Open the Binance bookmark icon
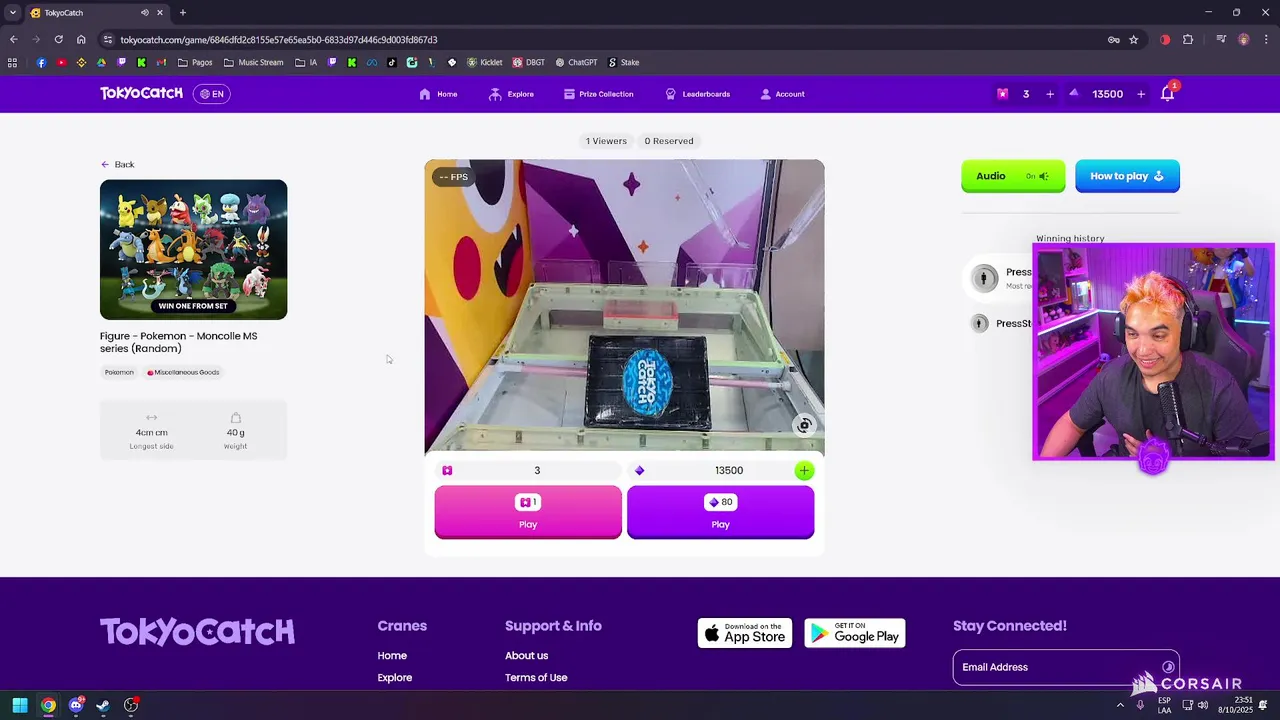1280x720 pixels. pos(81,62)
